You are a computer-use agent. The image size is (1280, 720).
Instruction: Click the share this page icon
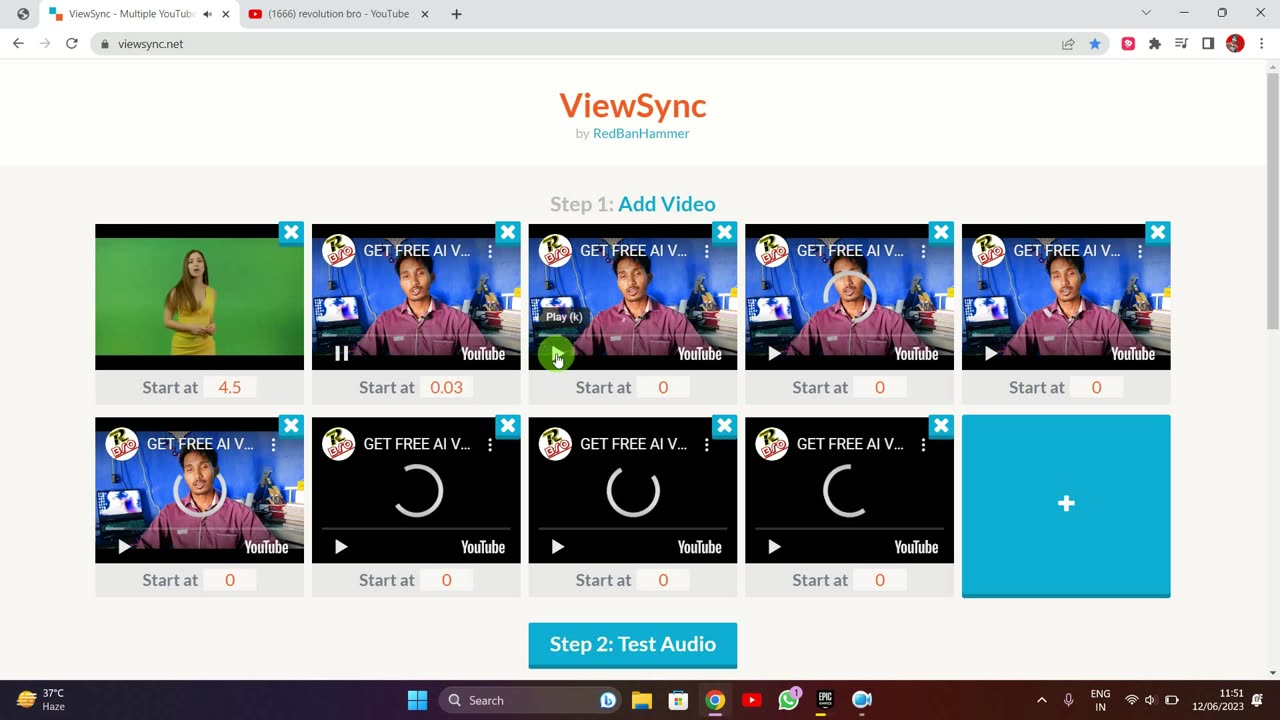pos(1068,44)
